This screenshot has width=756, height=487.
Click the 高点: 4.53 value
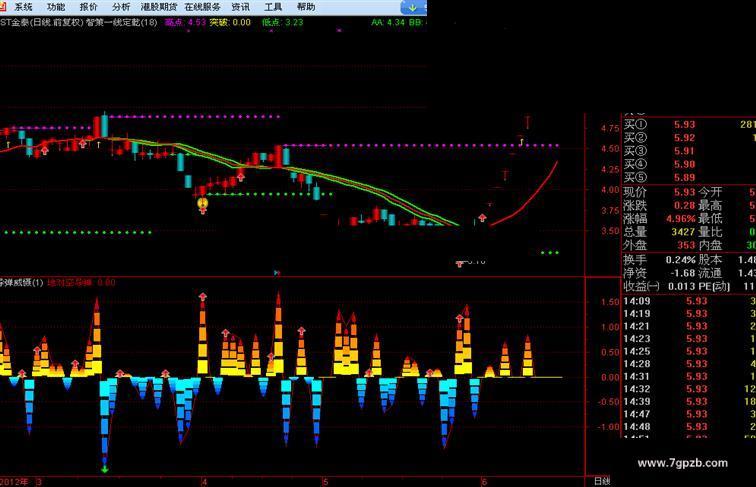tap(185, 22)
